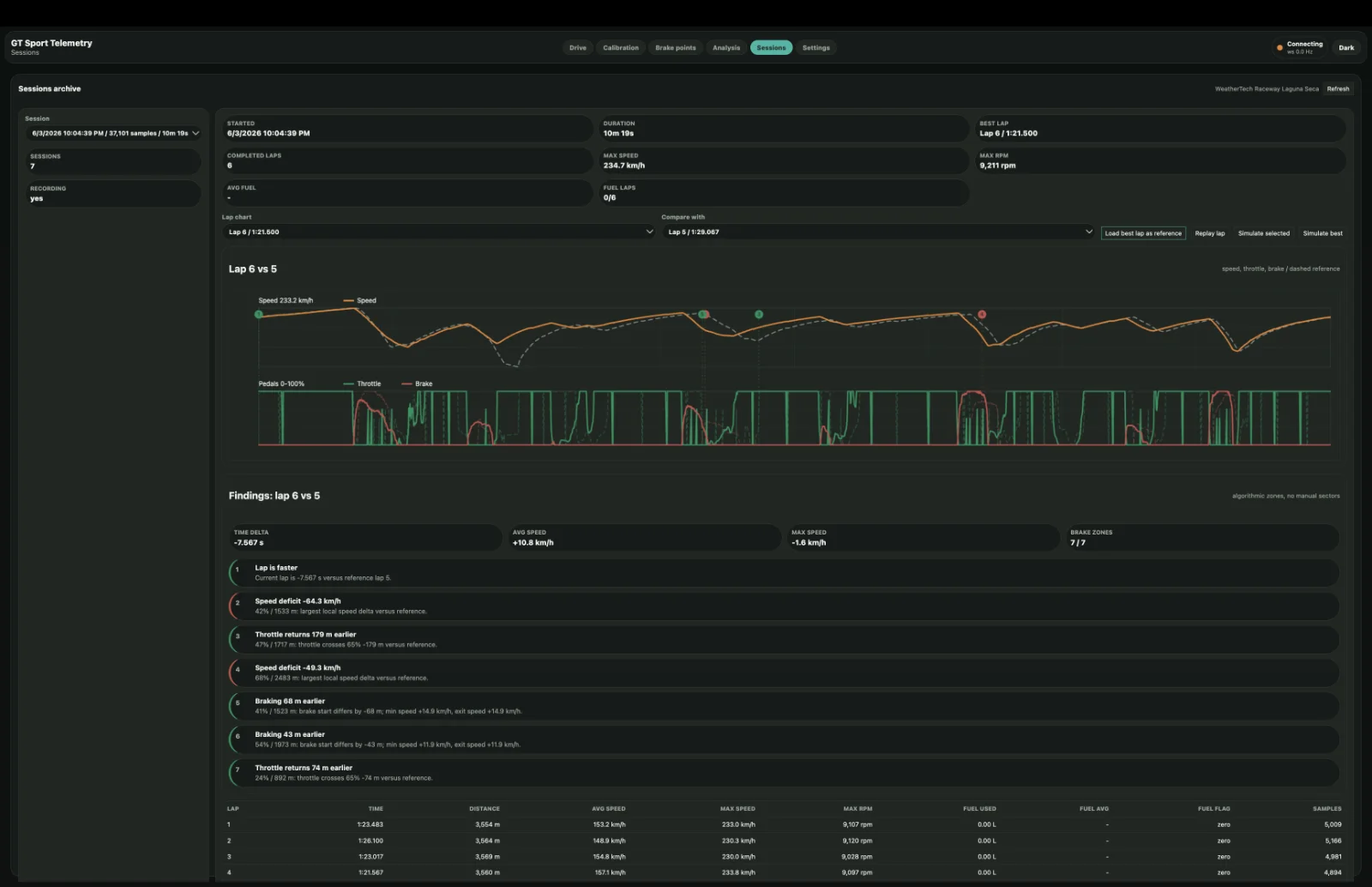Click the Simulate selected button

pos(1264,233)
